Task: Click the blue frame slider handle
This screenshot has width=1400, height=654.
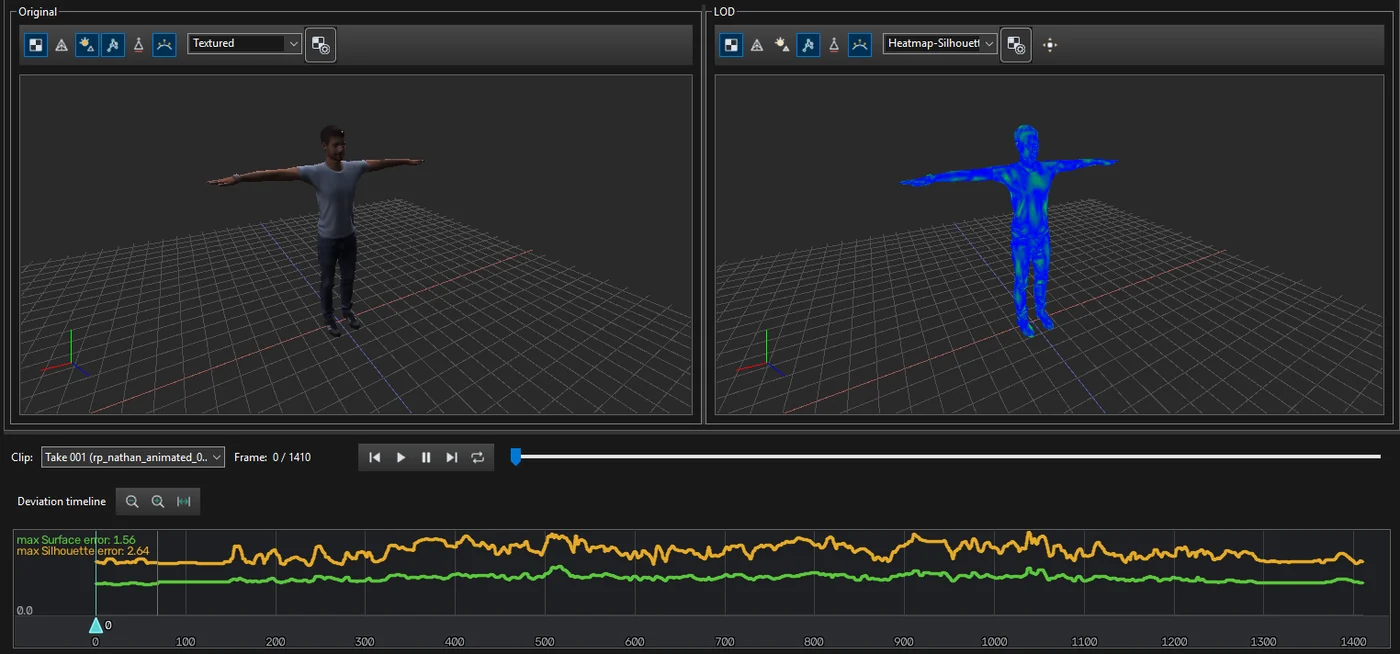Action: point(516,457)
